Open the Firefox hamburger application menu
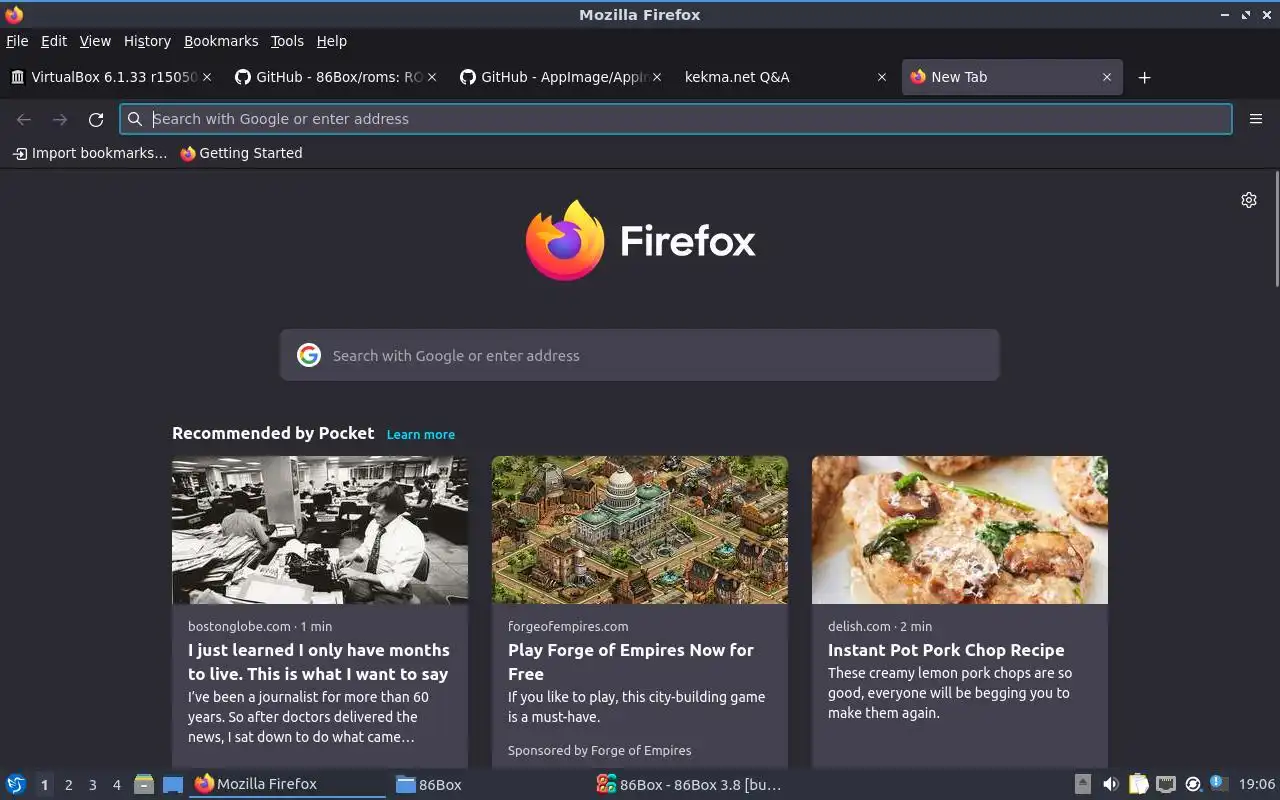Screen dimensions: 1280x800 point(1256,119)
